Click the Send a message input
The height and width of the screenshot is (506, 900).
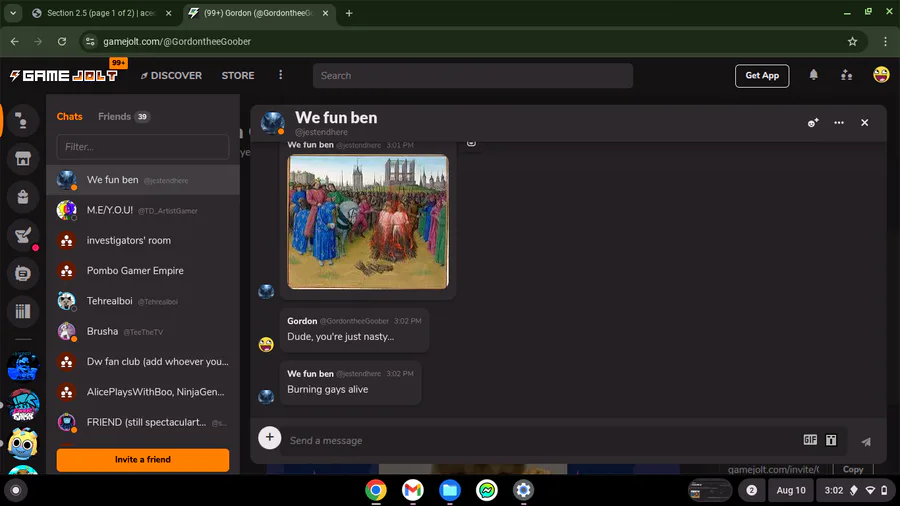point(540,441)
